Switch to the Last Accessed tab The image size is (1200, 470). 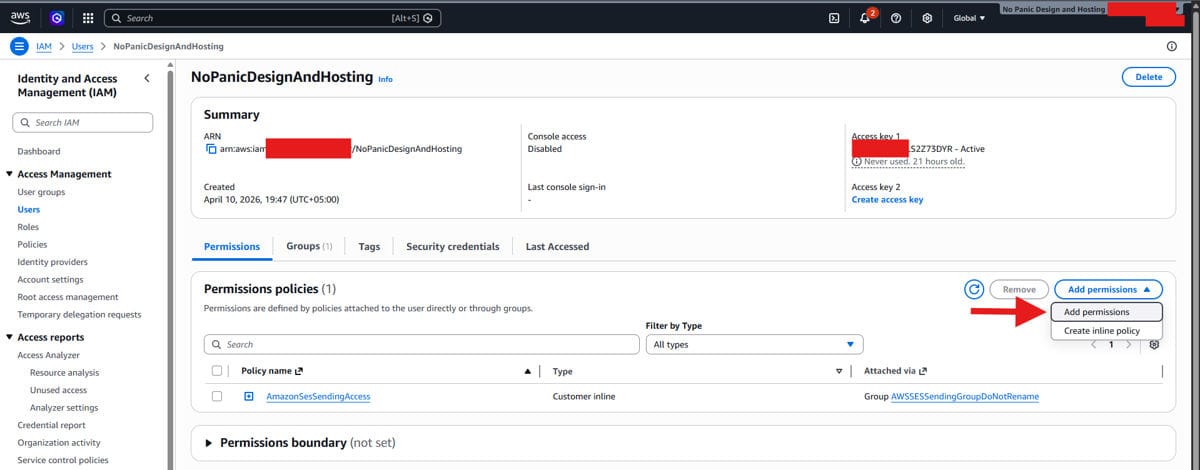557,246
